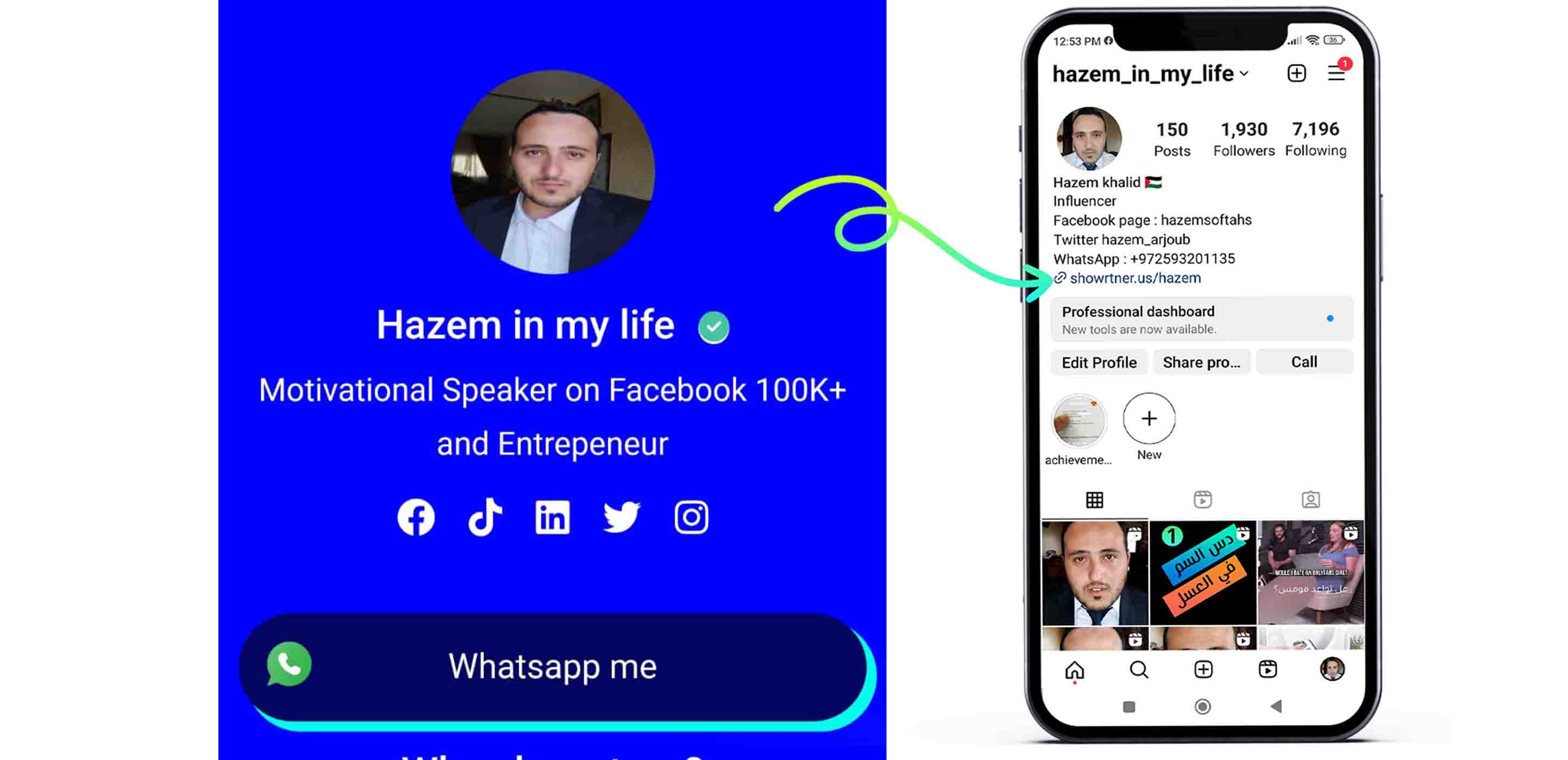
Task: Tap the Facebook icon link
Action: tap(415, 518)
